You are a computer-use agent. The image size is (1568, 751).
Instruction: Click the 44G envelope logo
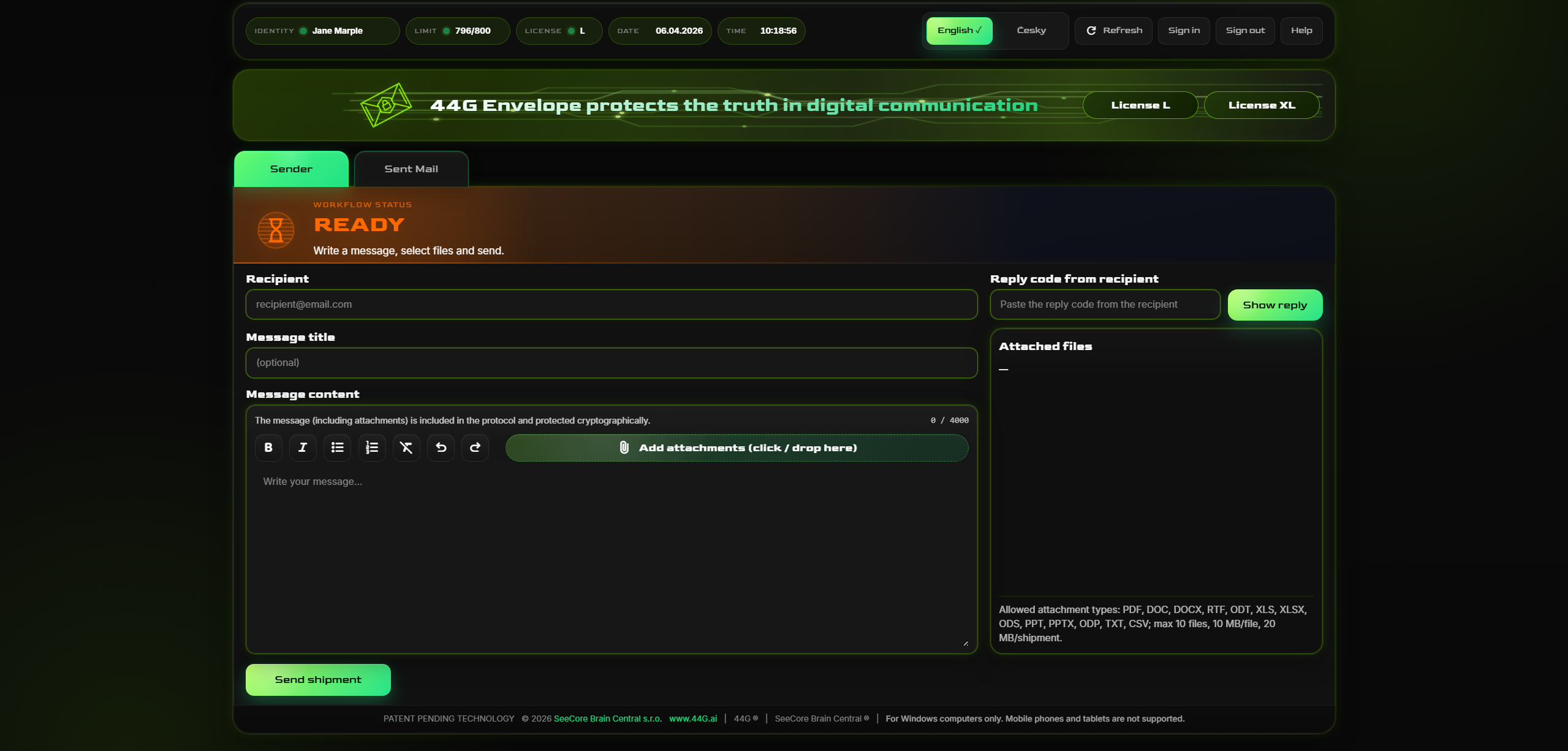(x=386, y=105)
